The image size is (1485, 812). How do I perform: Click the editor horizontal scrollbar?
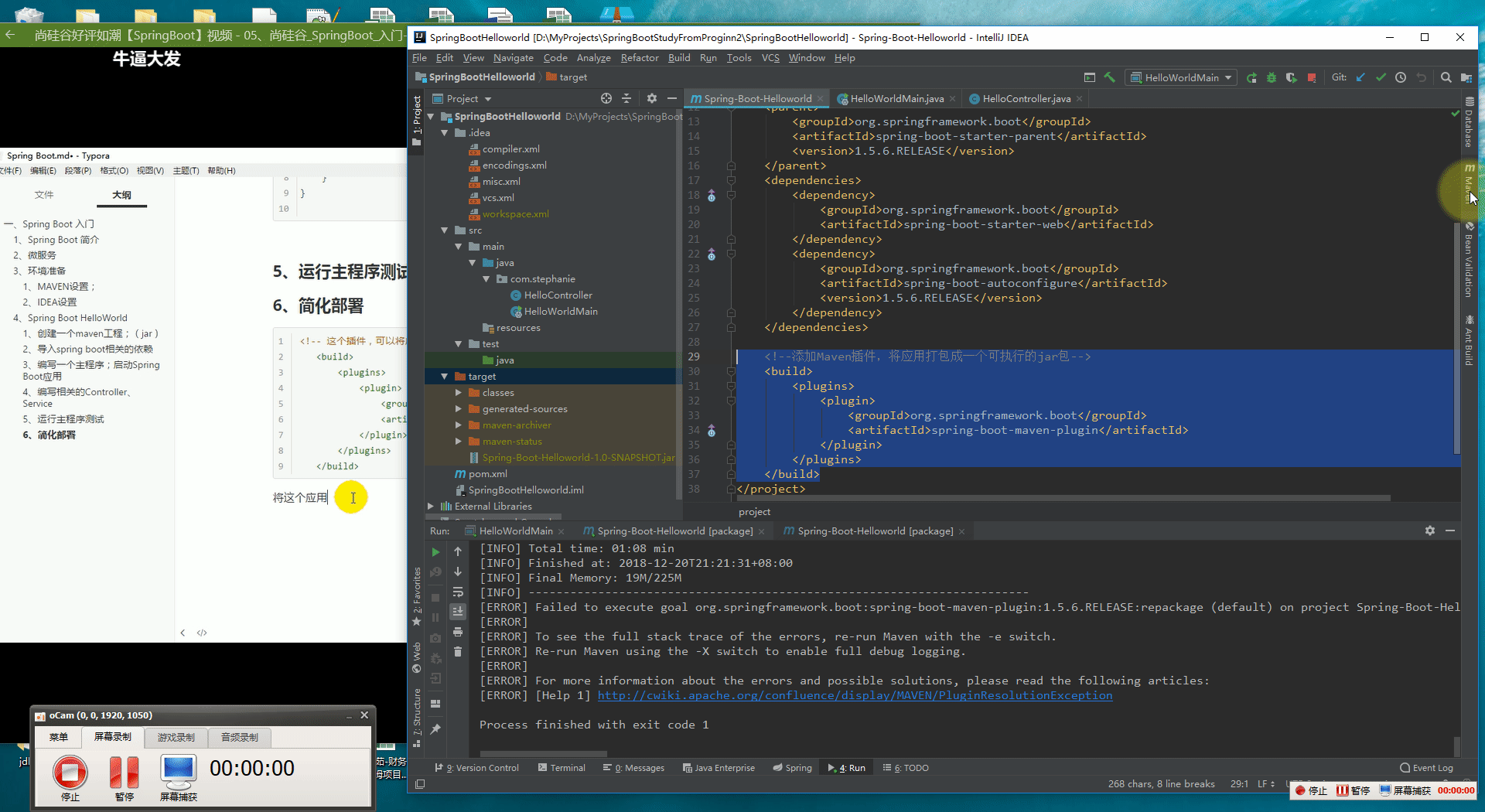[x=1063, y=498]
